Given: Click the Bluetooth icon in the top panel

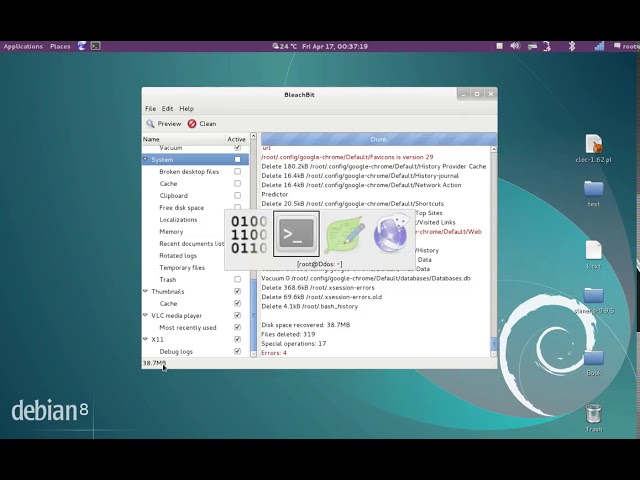Looking at the screenshot, I should [572, 46].
